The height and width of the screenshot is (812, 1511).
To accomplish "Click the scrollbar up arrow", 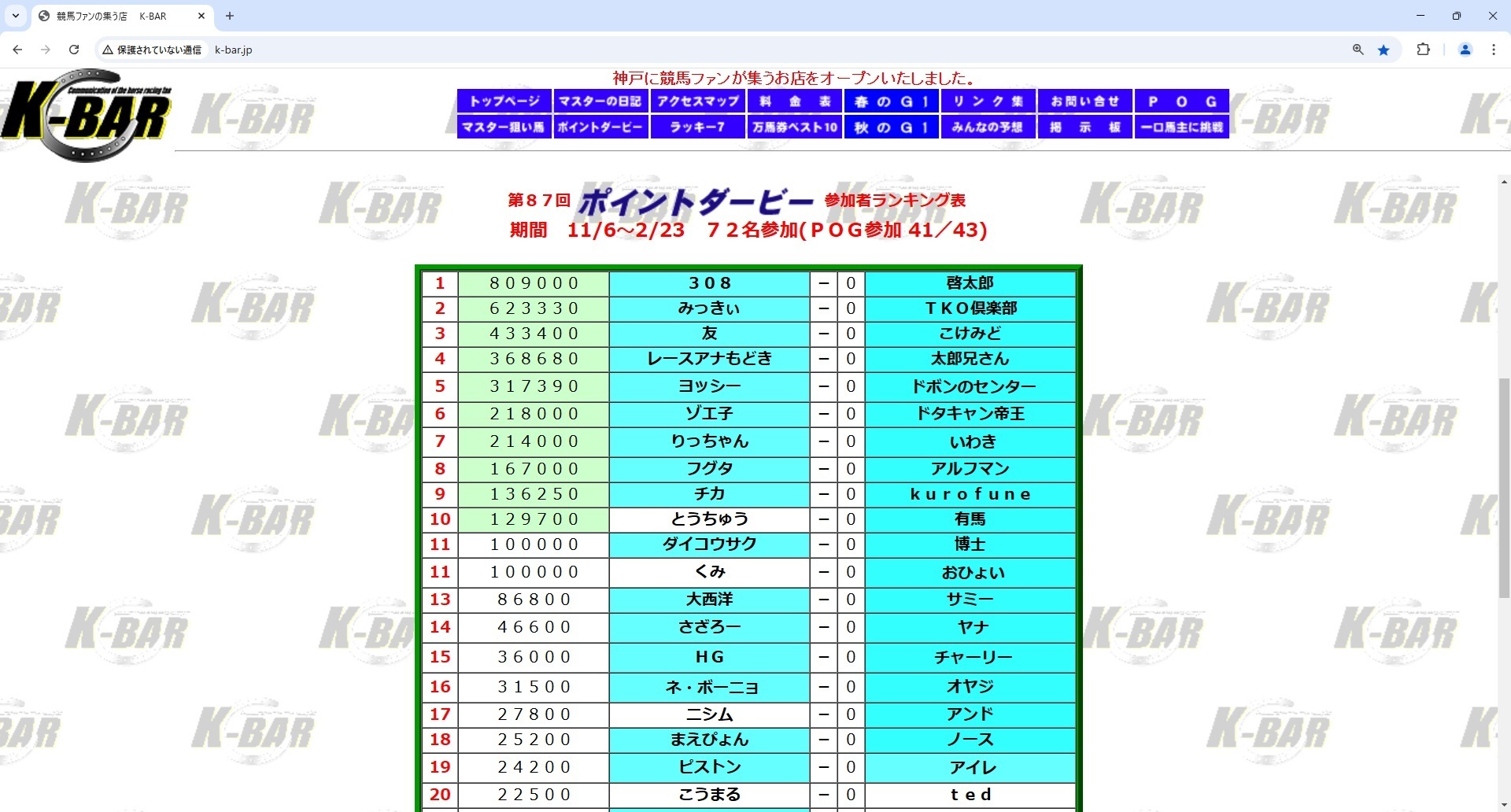I will 1504,182.
